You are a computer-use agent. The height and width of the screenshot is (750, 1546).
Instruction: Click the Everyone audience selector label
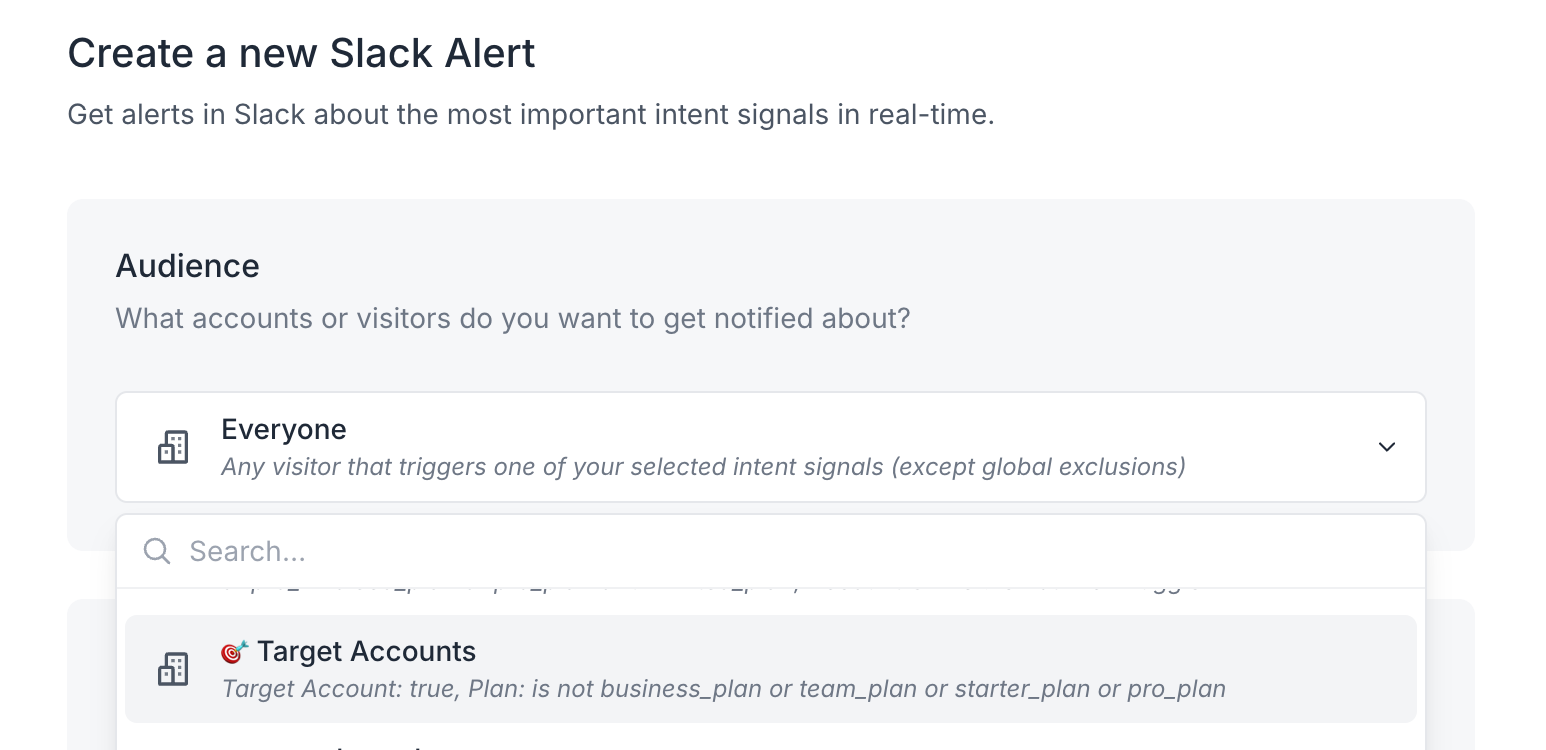point(284,430)
